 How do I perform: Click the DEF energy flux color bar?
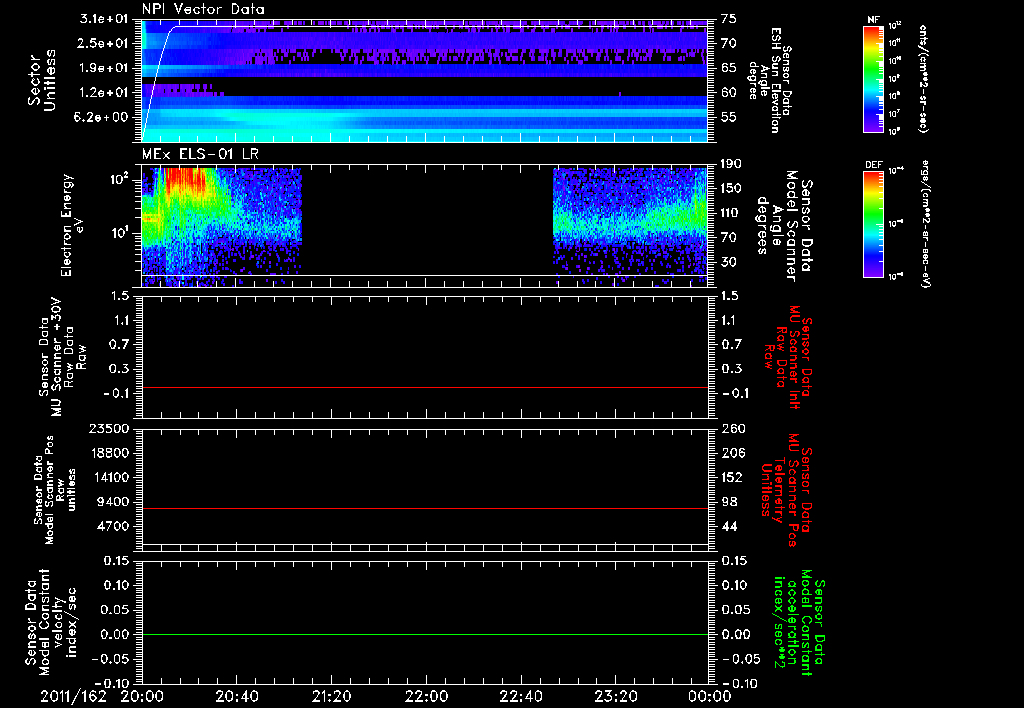click(x=873, y=224)
